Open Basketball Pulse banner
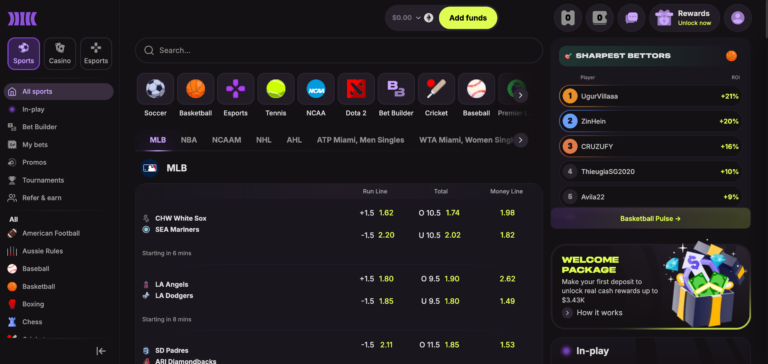This screenshot has height=364, width=768. pos(650,218)
